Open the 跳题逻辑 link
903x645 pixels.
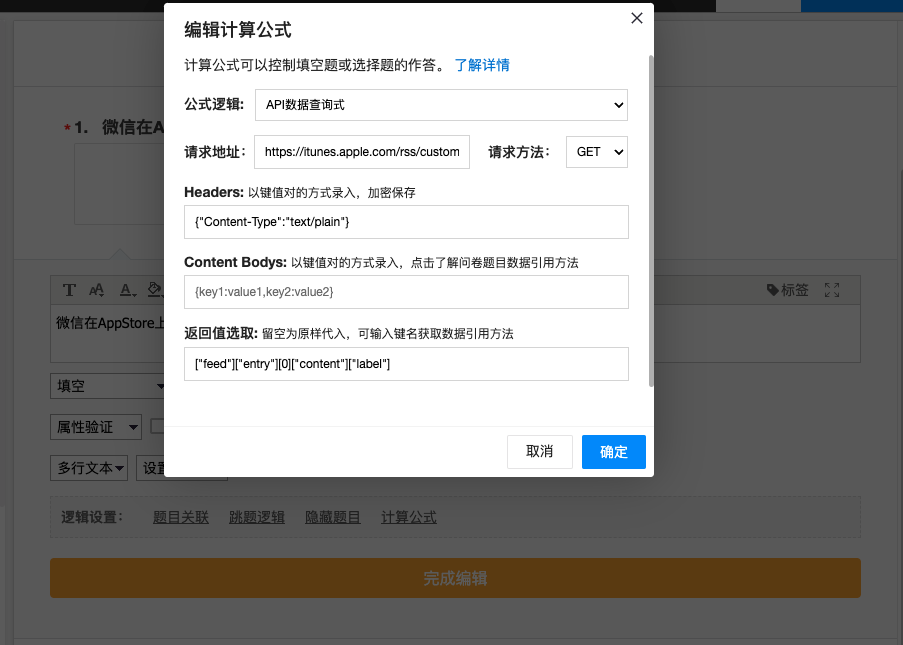(257, 517)
